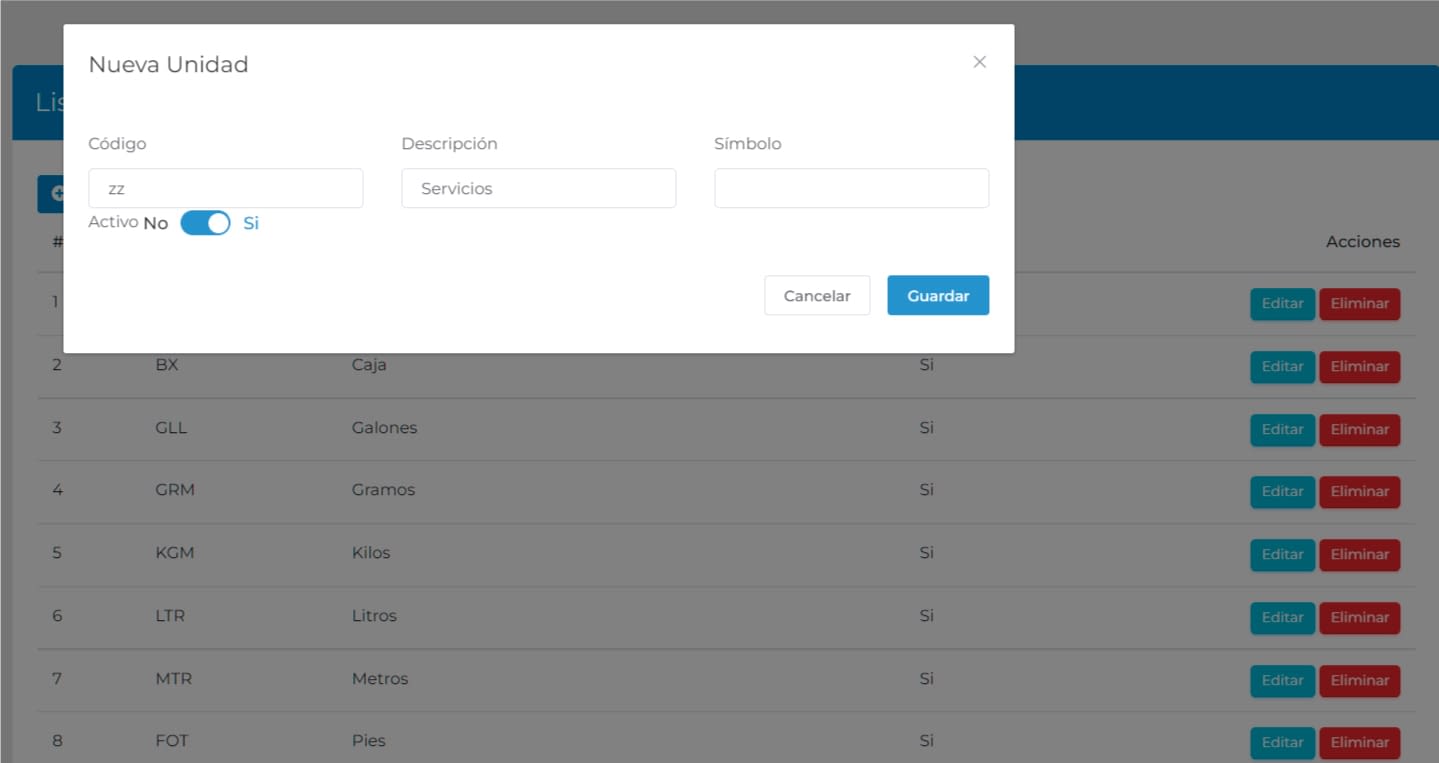The image size is (1439, 763).
Task: Click the Descripción input field
Action: point(538,188)
